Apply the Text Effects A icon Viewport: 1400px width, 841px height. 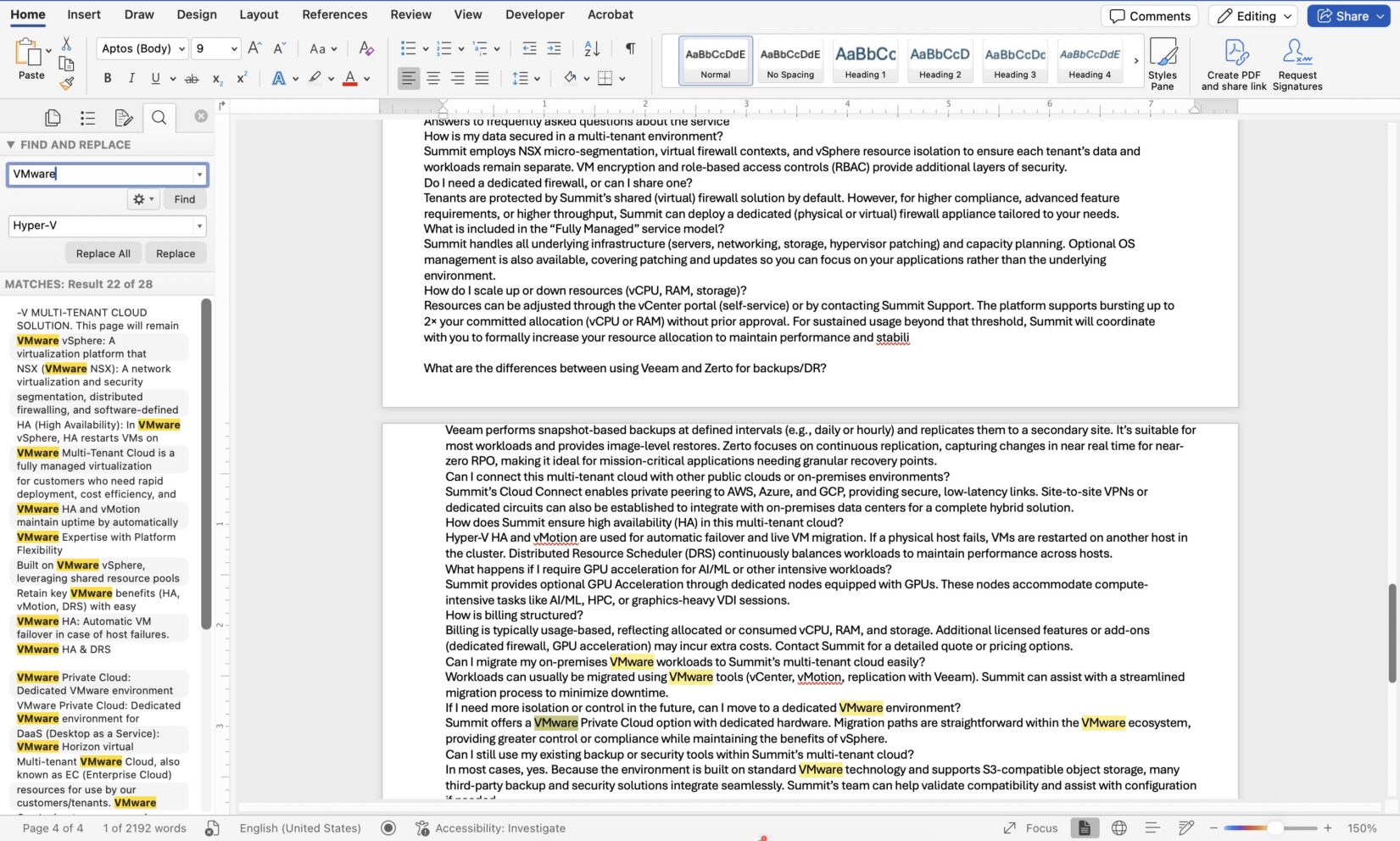[x=278, y=79]
